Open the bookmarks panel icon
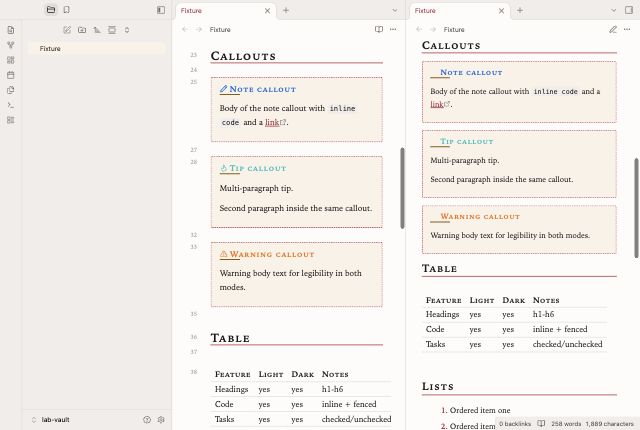 click(67, 10)
